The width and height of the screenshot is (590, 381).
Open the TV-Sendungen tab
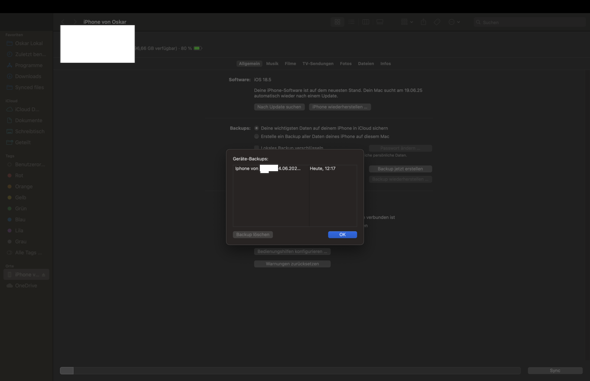point(318,64)
